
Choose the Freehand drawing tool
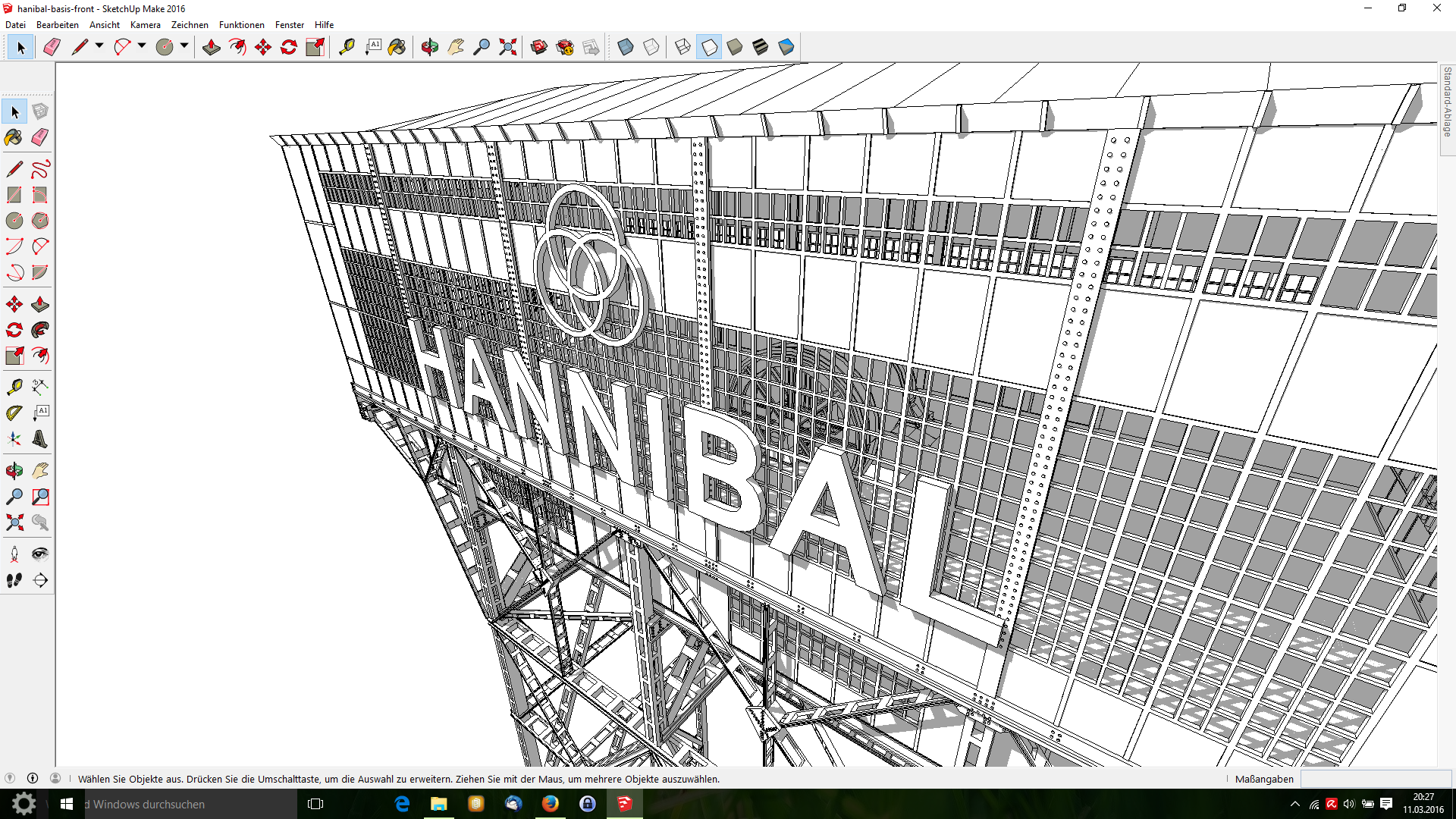[x=40, y=168]
